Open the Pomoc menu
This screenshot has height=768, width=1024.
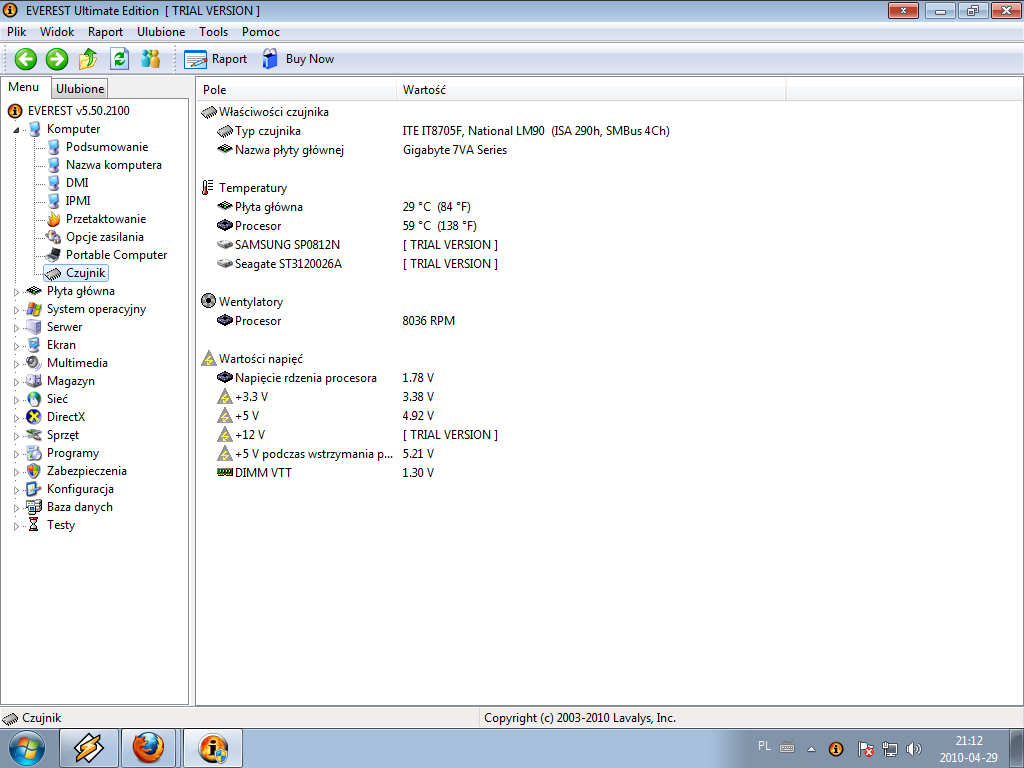point(261,32)
